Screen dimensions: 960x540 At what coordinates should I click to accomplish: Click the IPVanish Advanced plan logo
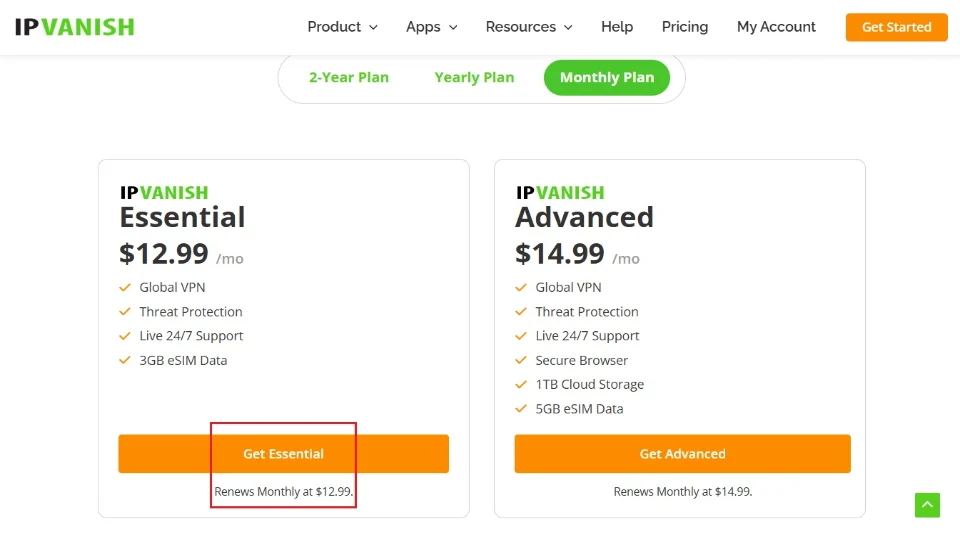[x=560, y=193]
